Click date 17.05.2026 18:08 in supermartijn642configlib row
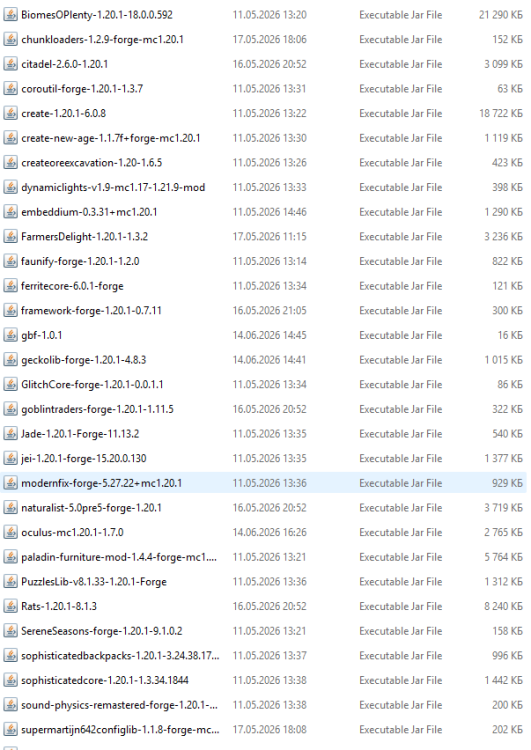Screen dimensions: 531x750 [269, 729]
